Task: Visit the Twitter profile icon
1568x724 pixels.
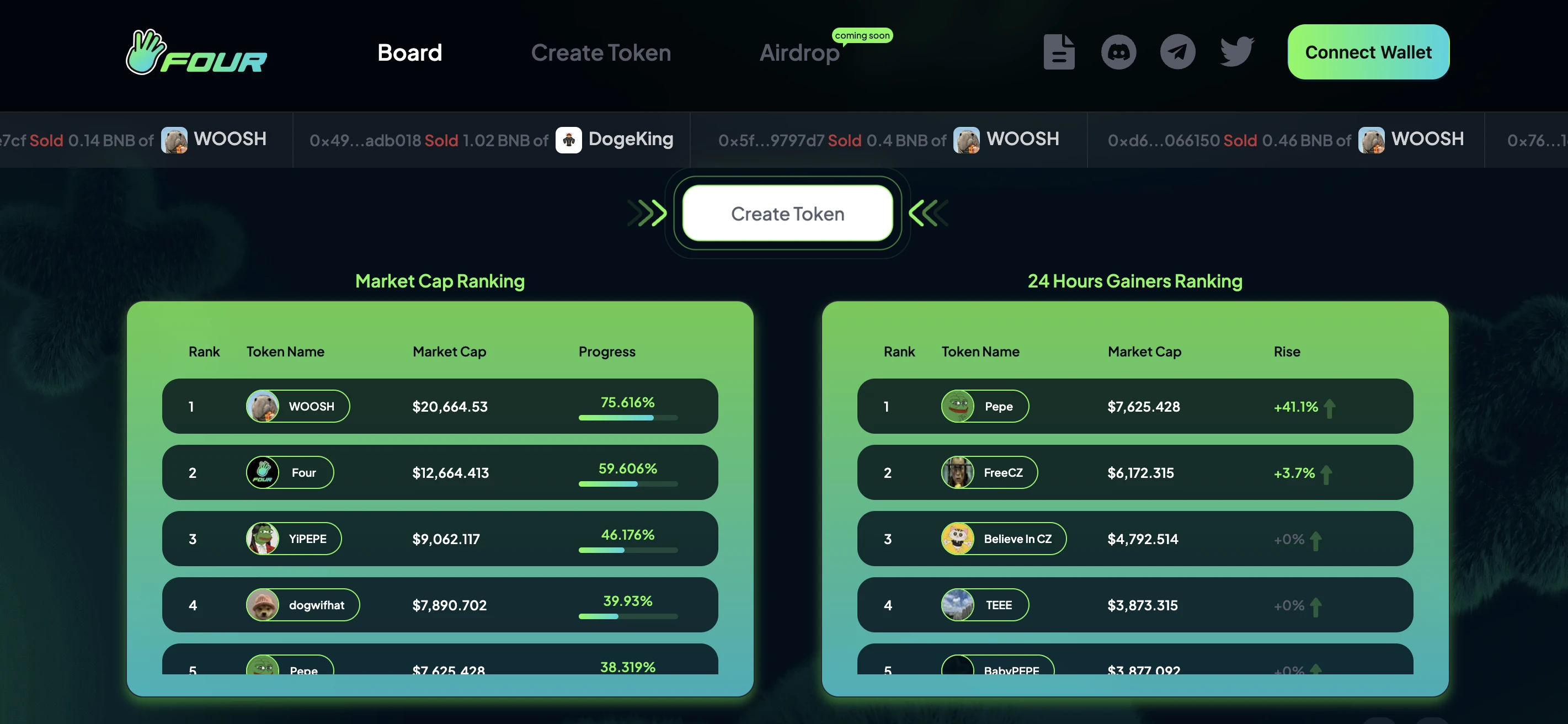Action: click(x=1237, y=52)
